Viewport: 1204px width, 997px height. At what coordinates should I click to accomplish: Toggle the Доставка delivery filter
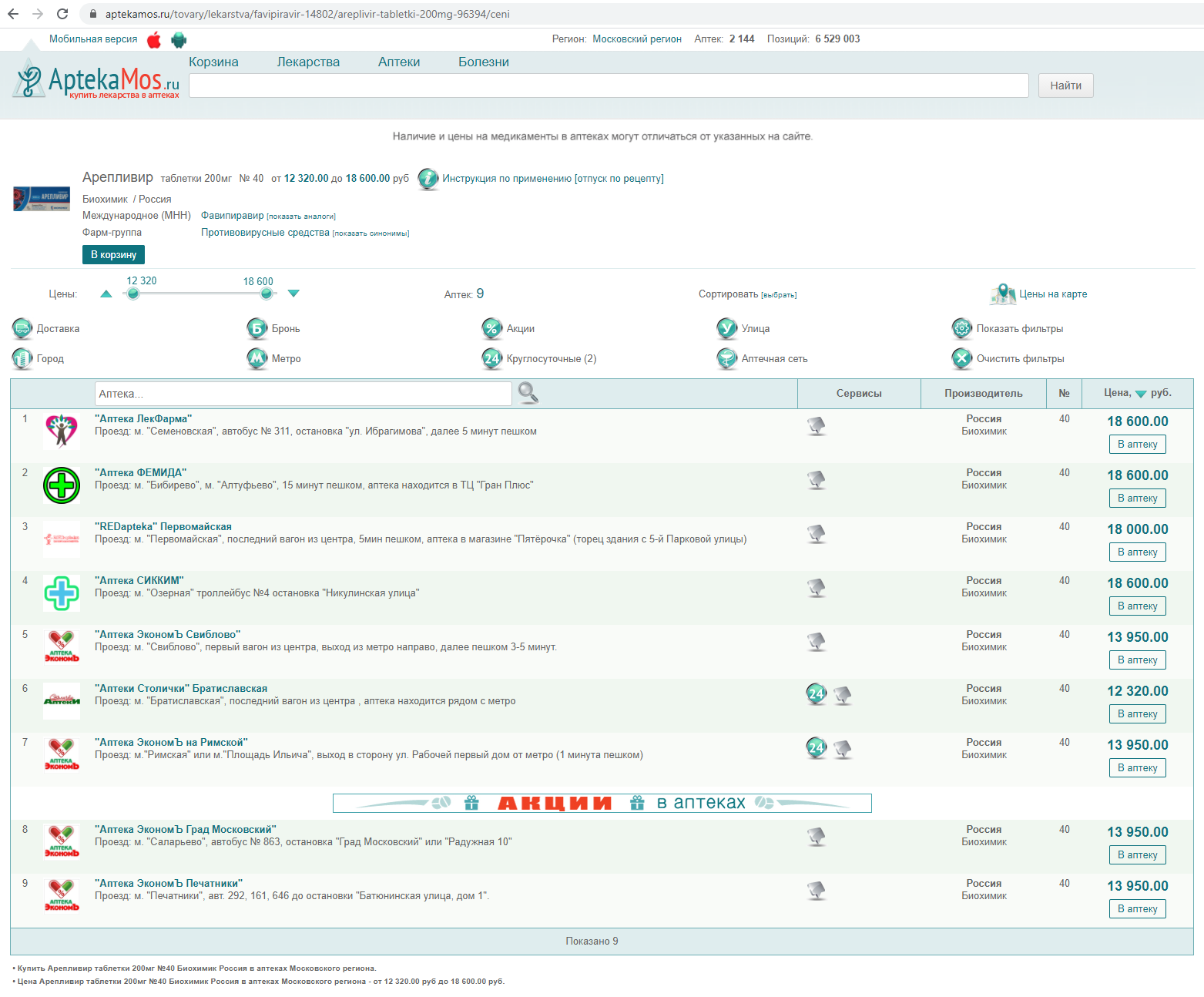22,329
